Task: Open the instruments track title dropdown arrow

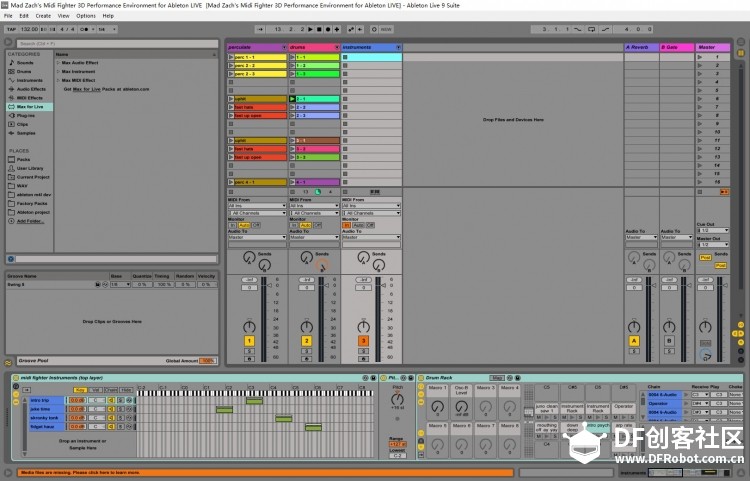Action: pyautogui.click(x=398, y=47)
